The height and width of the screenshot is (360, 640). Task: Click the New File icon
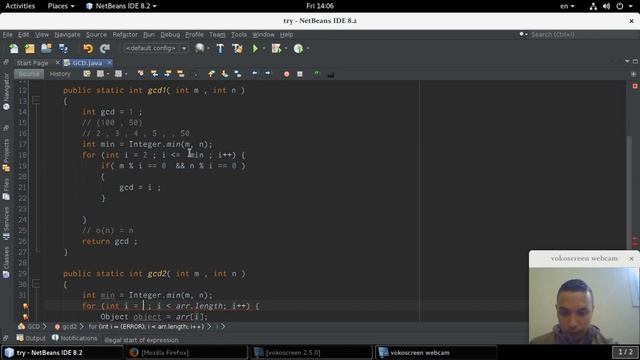pos(13,49)
